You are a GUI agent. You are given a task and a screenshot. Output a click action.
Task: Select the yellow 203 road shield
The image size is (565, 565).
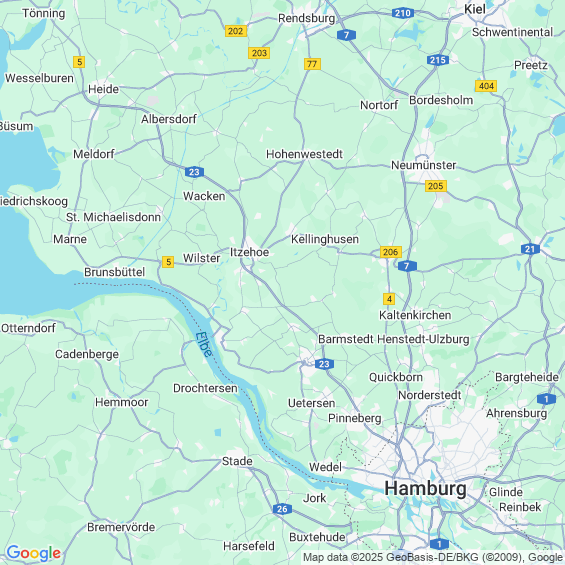pyautogui.click(x=259, y=53)
